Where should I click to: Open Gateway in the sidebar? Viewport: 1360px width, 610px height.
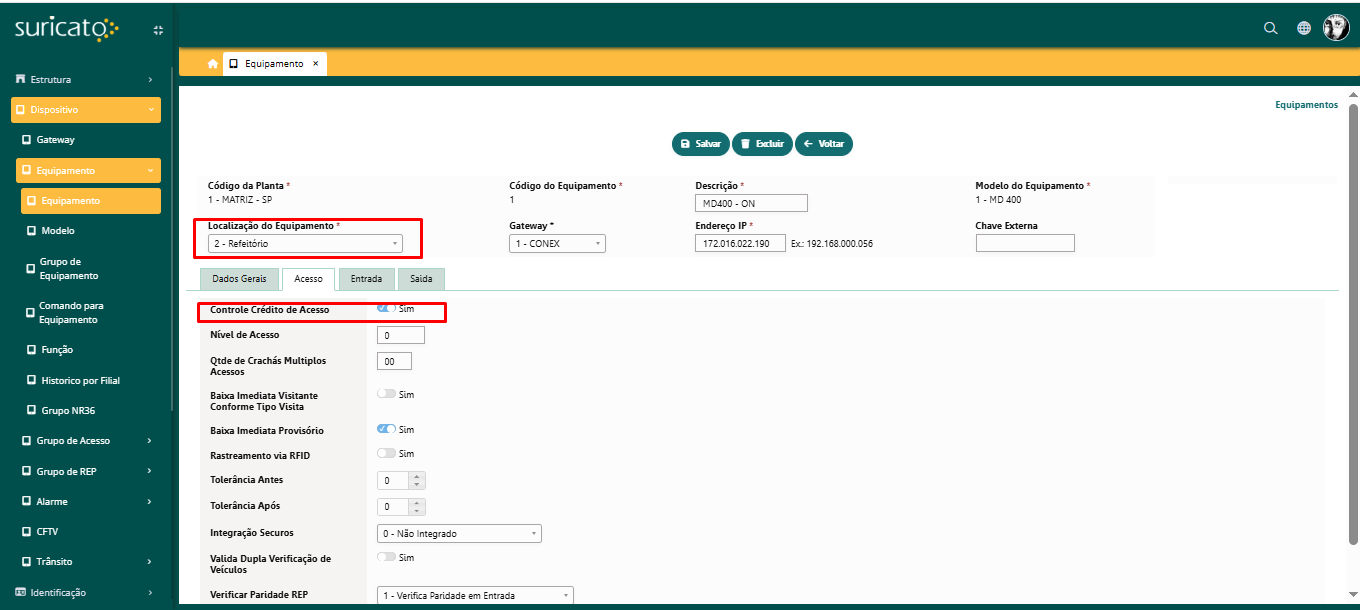pyautogui.click(x=56, y=140)
